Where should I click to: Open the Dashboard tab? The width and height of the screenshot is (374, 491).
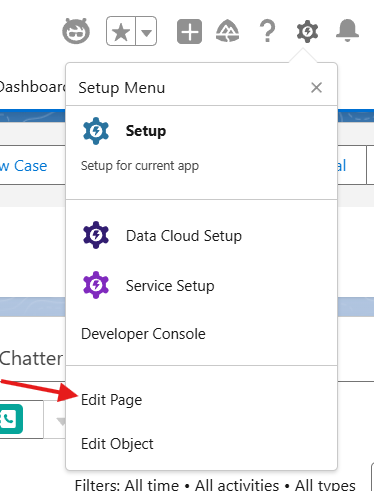[32, 87]
